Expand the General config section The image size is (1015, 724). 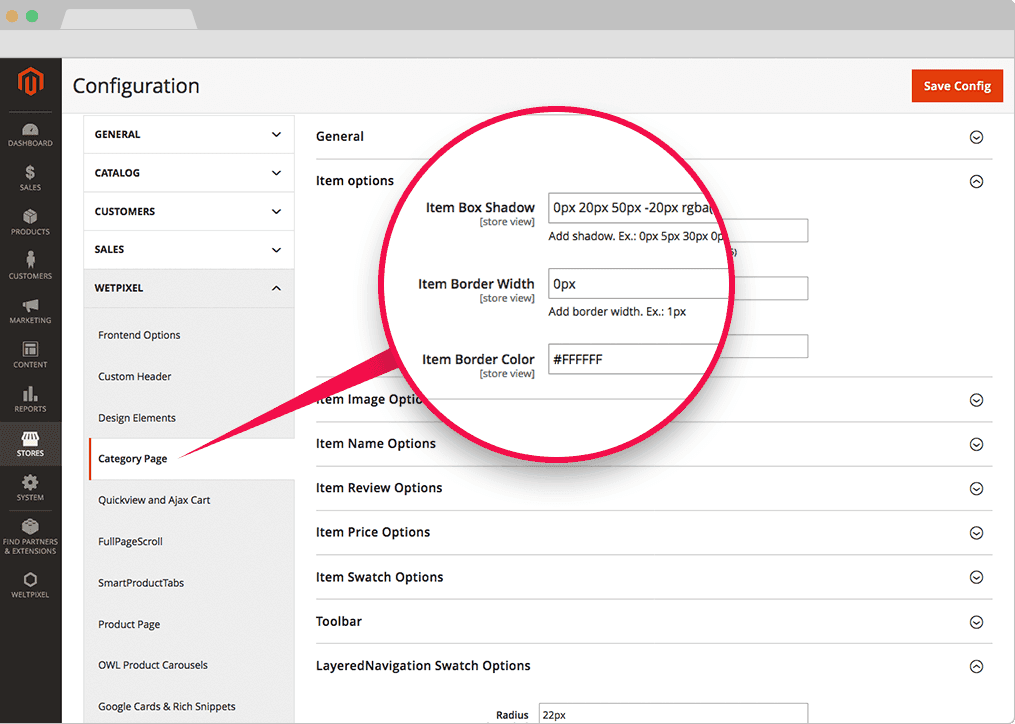pos(976,137)
